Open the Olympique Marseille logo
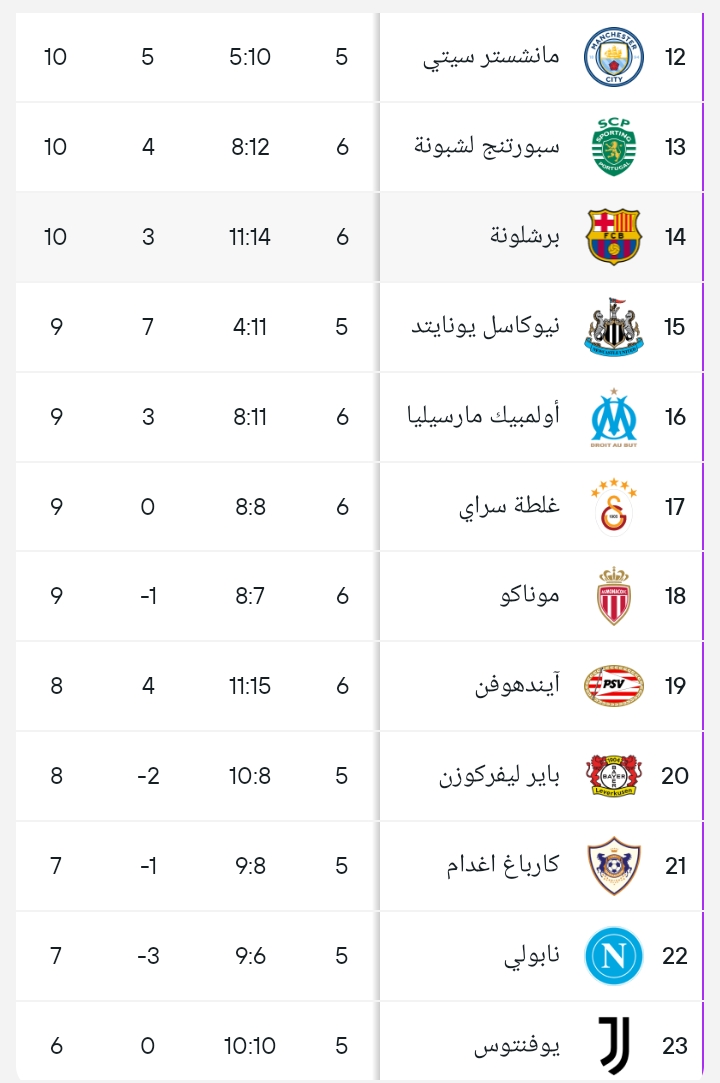This screenshot has height=1083, width=720. tap(614, 417)
